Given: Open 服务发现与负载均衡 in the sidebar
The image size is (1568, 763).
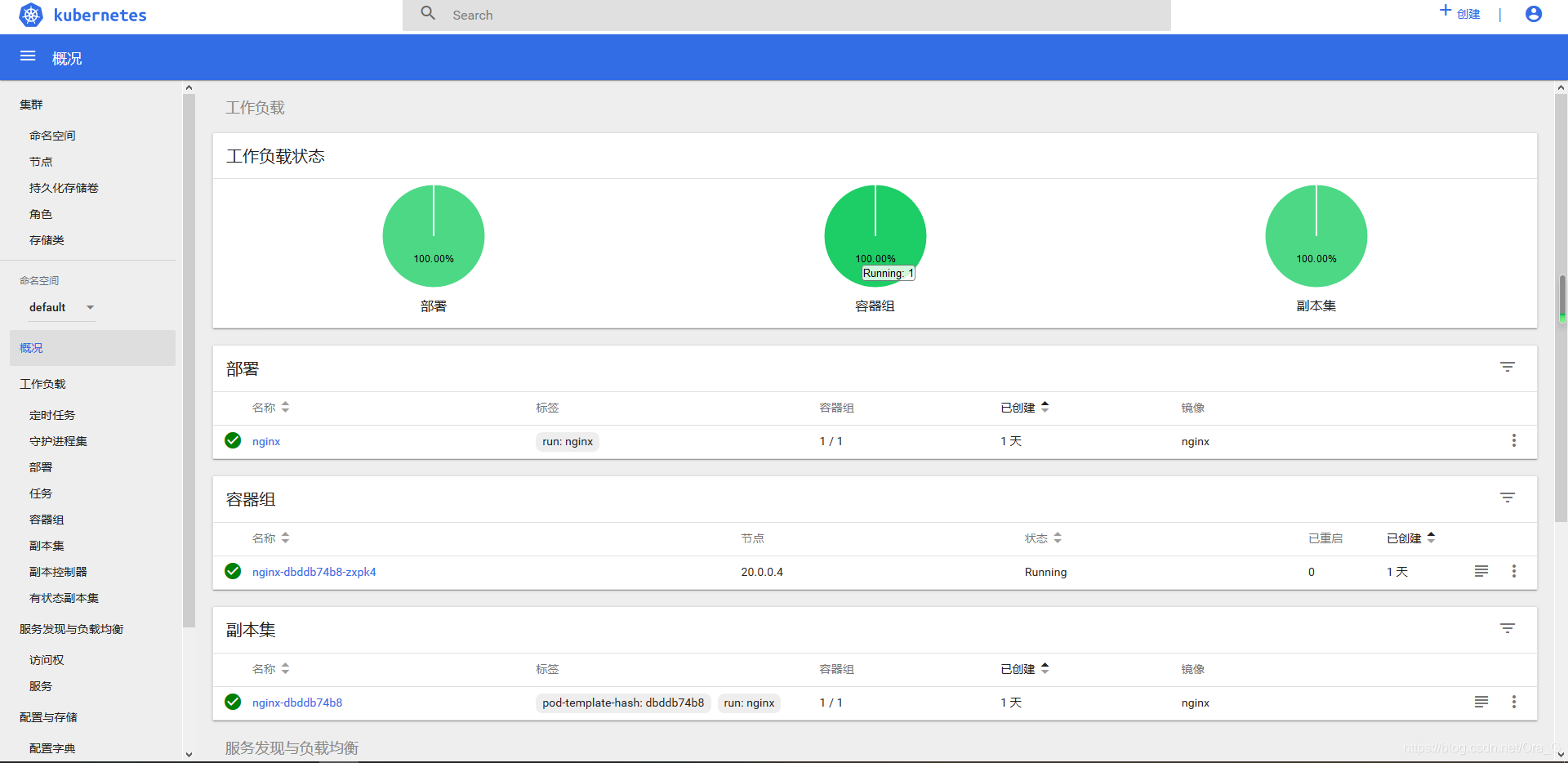Looking at the screenshot, I should click(72, 629).
